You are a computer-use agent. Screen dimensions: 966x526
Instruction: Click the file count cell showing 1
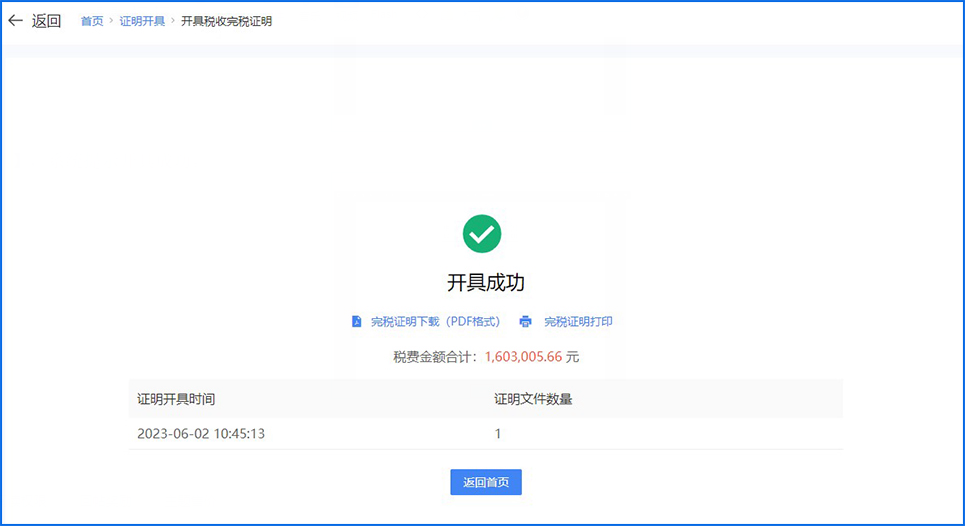pos(498,434)
